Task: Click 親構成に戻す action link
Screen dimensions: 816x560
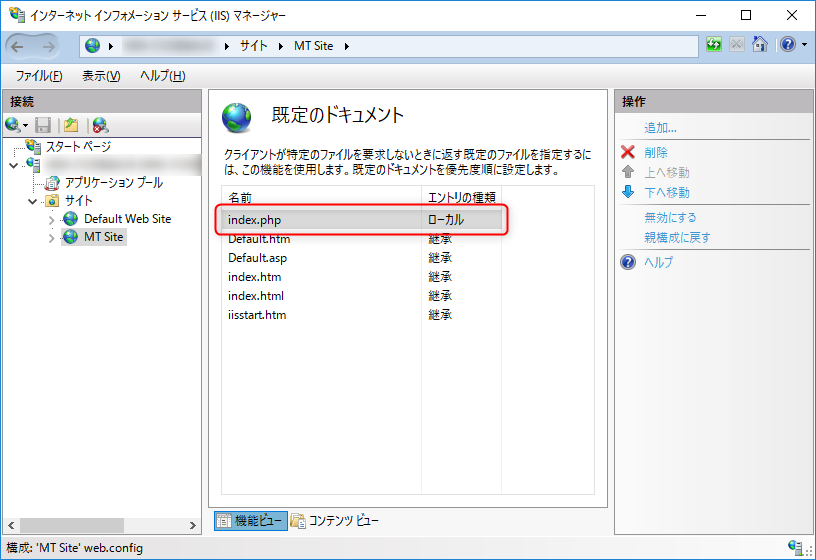Action: (x=678, y=238)
